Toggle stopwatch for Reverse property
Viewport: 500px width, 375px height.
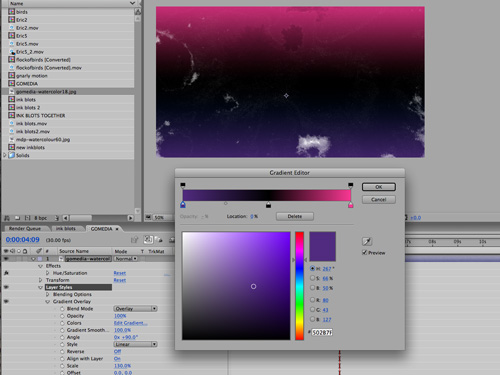click(62, 351)
